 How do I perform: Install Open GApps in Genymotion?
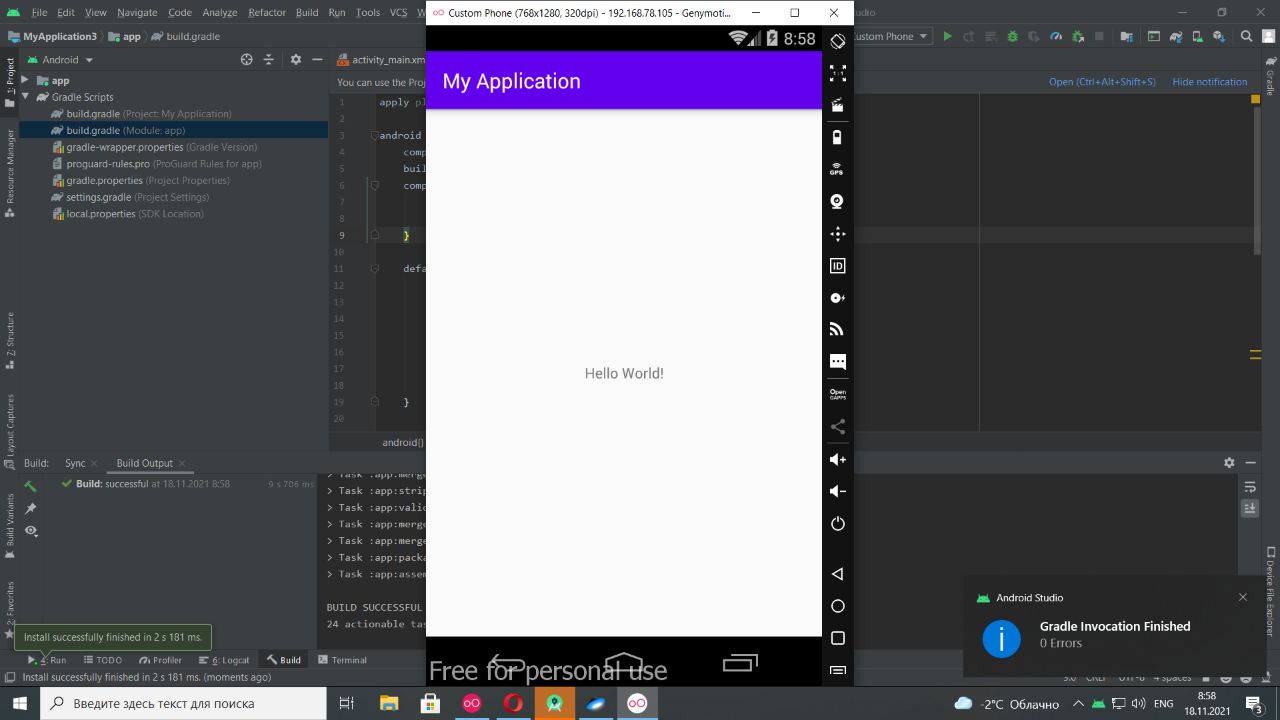click(x=838, y=395)
